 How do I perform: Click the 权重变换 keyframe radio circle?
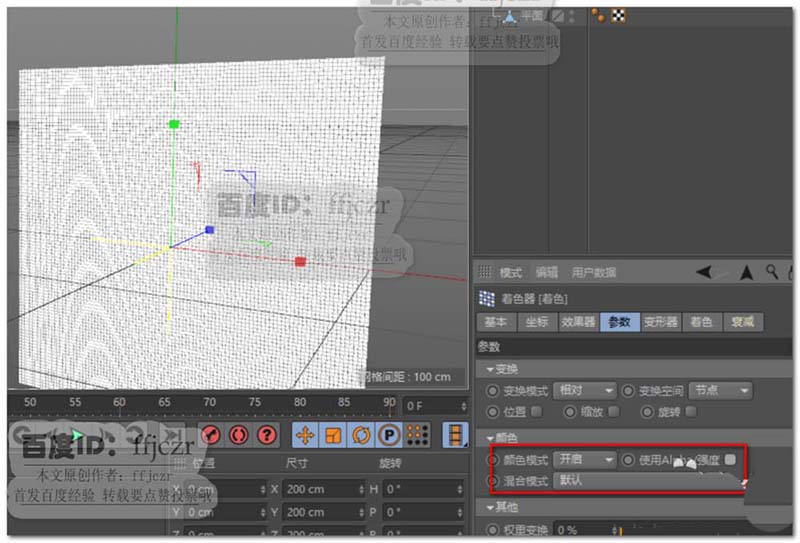point(492,530)
